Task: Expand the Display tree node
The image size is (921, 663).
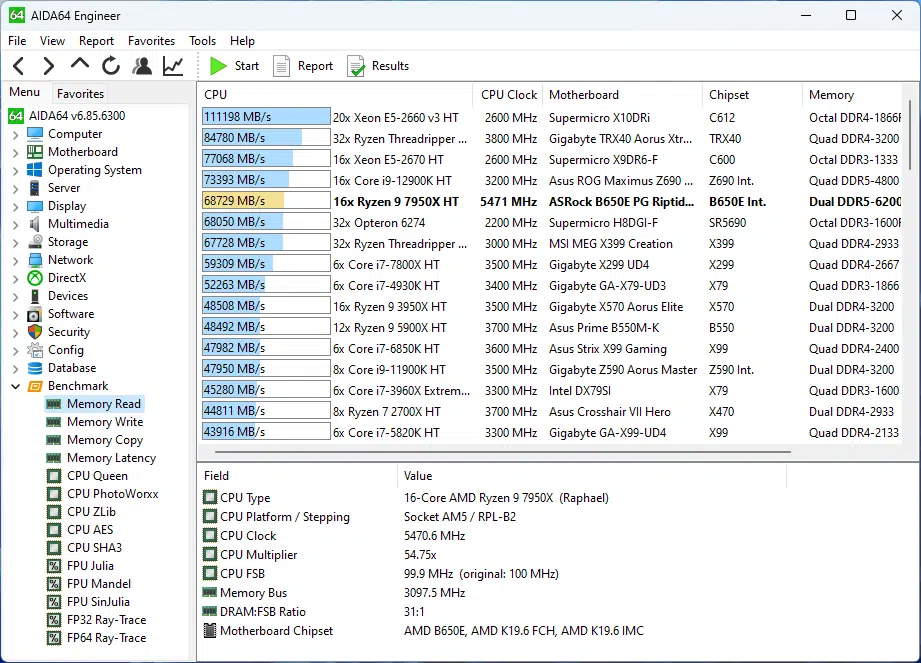Action: [x=15, y=207]
